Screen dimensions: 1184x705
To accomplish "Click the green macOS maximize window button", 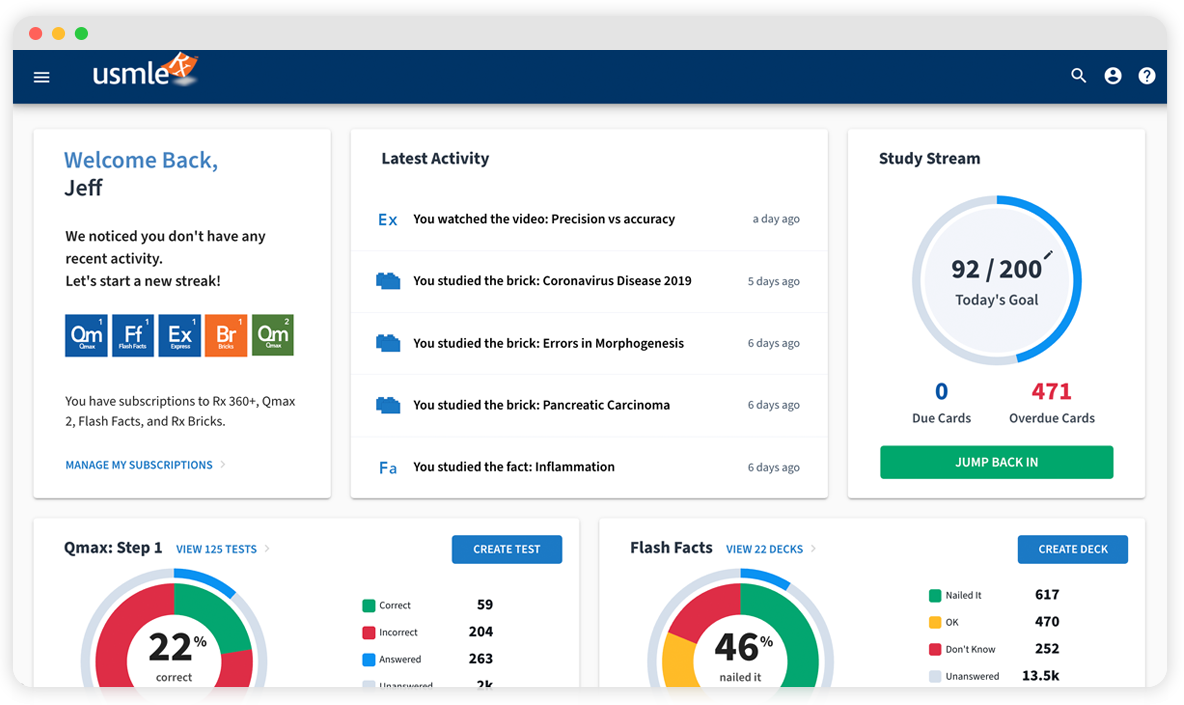I will pos(82,33).
